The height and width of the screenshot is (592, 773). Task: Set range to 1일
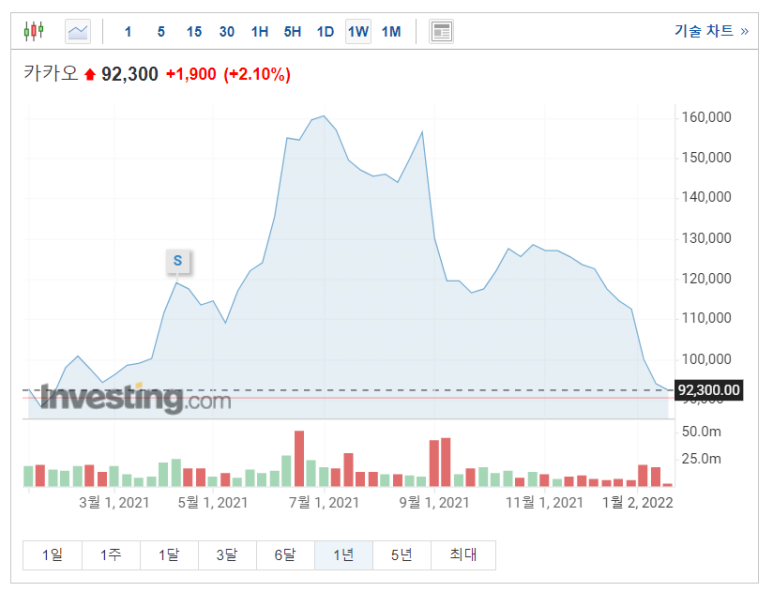tap(52, 555)
